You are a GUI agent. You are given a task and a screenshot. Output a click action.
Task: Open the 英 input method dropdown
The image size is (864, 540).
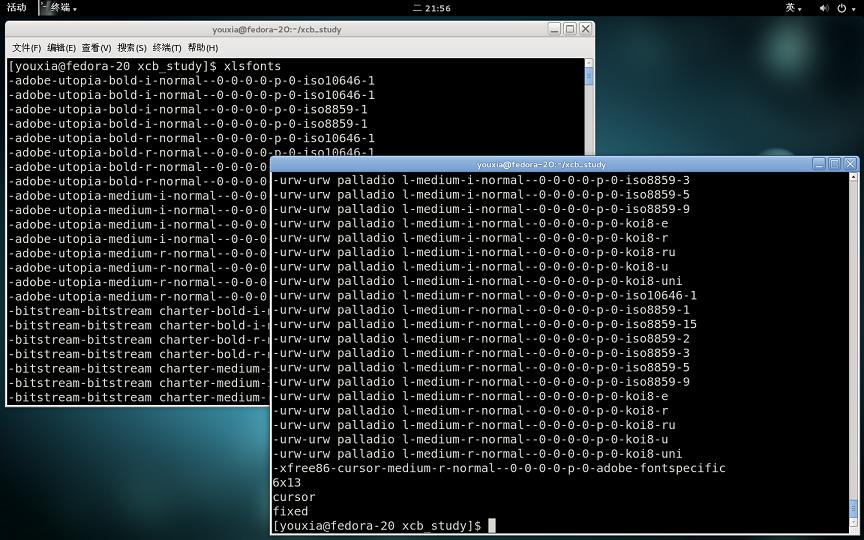(793, 8)
